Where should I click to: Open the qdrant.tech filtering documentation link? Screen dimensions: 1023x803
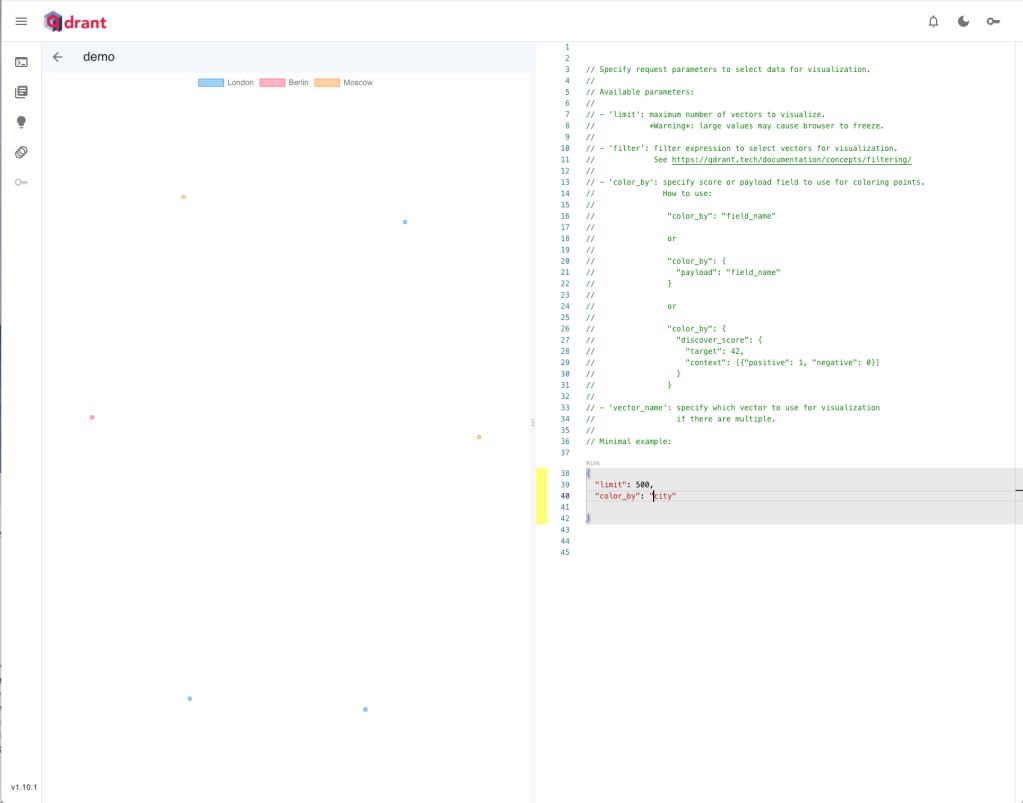[x=791, y=160]
